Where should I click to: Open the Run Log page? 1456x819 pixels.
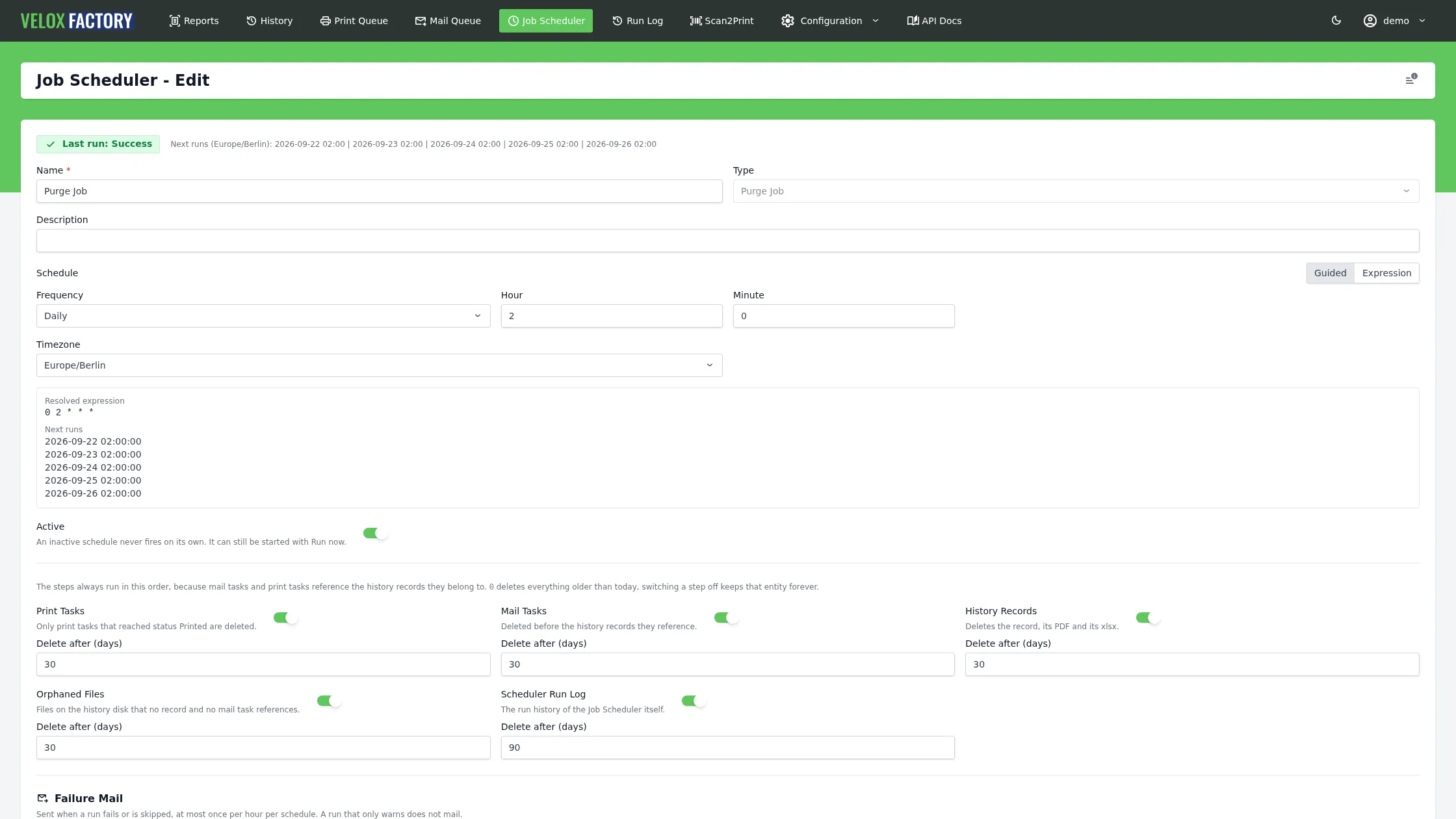pyautogui.click(x=638, y=21)
